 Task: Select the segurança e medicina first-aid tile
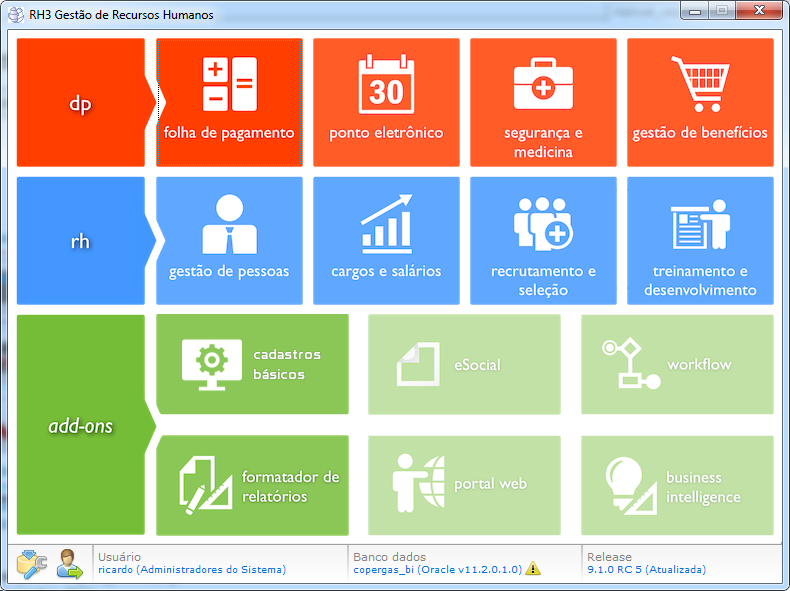click(x=543, y=102)
